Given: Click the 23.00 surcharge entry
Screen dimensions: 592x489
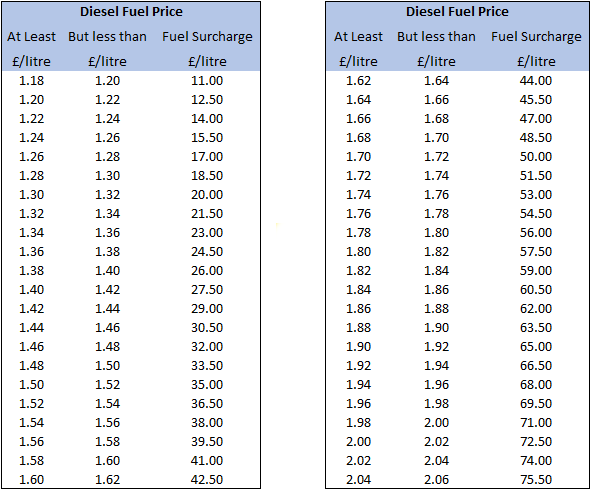Looking at the screenshot, I should tap(207, 233).
